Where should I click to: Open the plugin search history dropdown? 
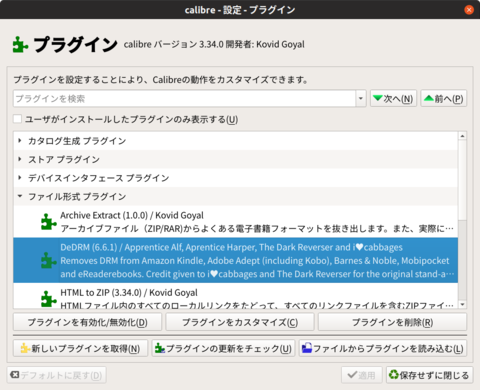point(361,98)
